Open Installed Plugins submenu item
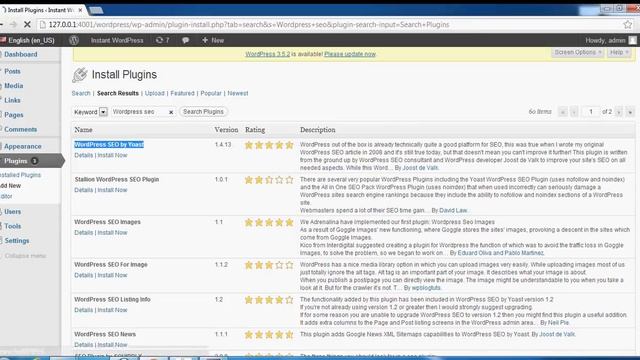This screenshot has height=360, width=640. coord(20,175)
